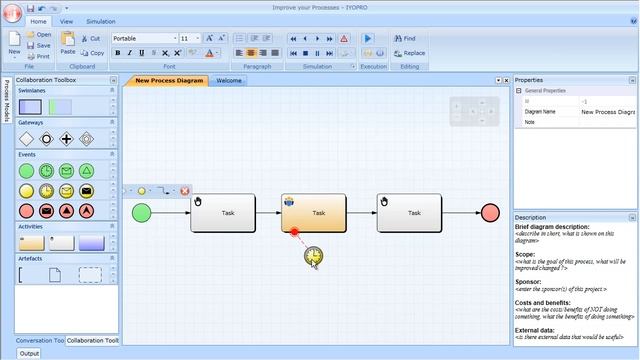Select the data object page artefact
The height and width of the screenshot is (360, 640).
55,275
